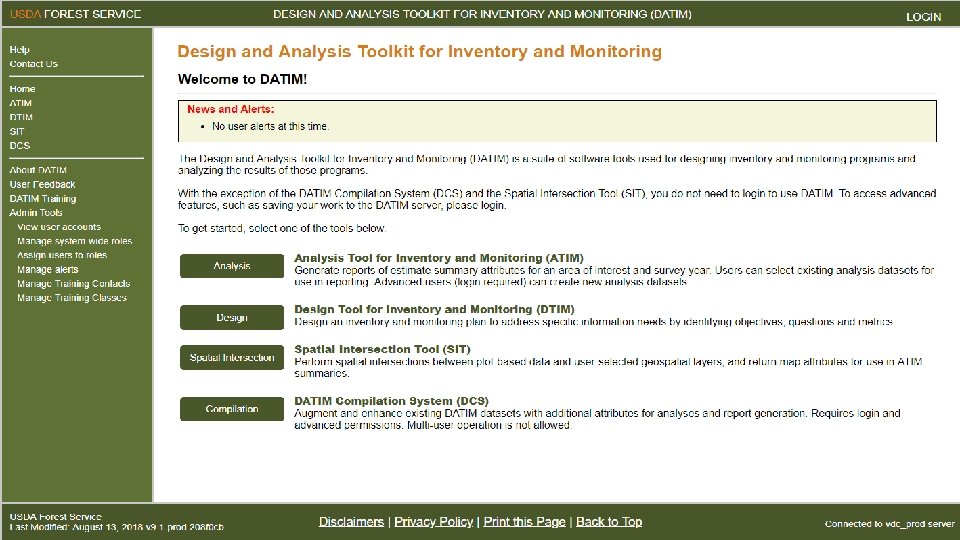Open Manage alerts admin link
This screenshot has width=960, height=540.
pyautogui.click(x=48, y=269)
